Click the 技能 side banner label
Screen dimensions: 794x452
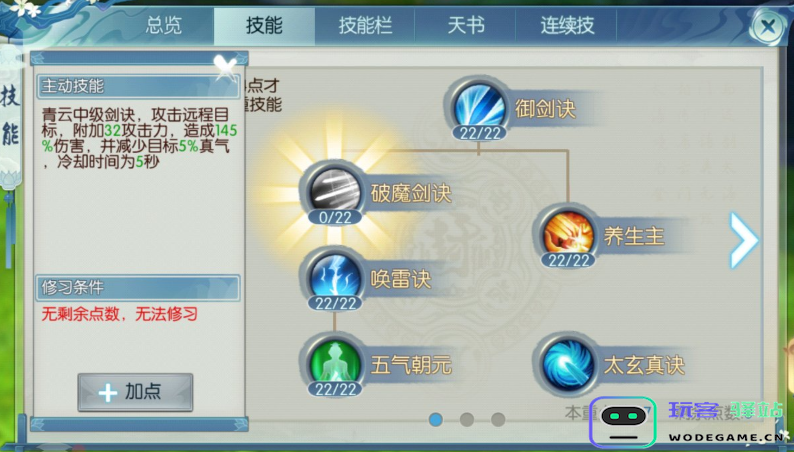(10, 115)
